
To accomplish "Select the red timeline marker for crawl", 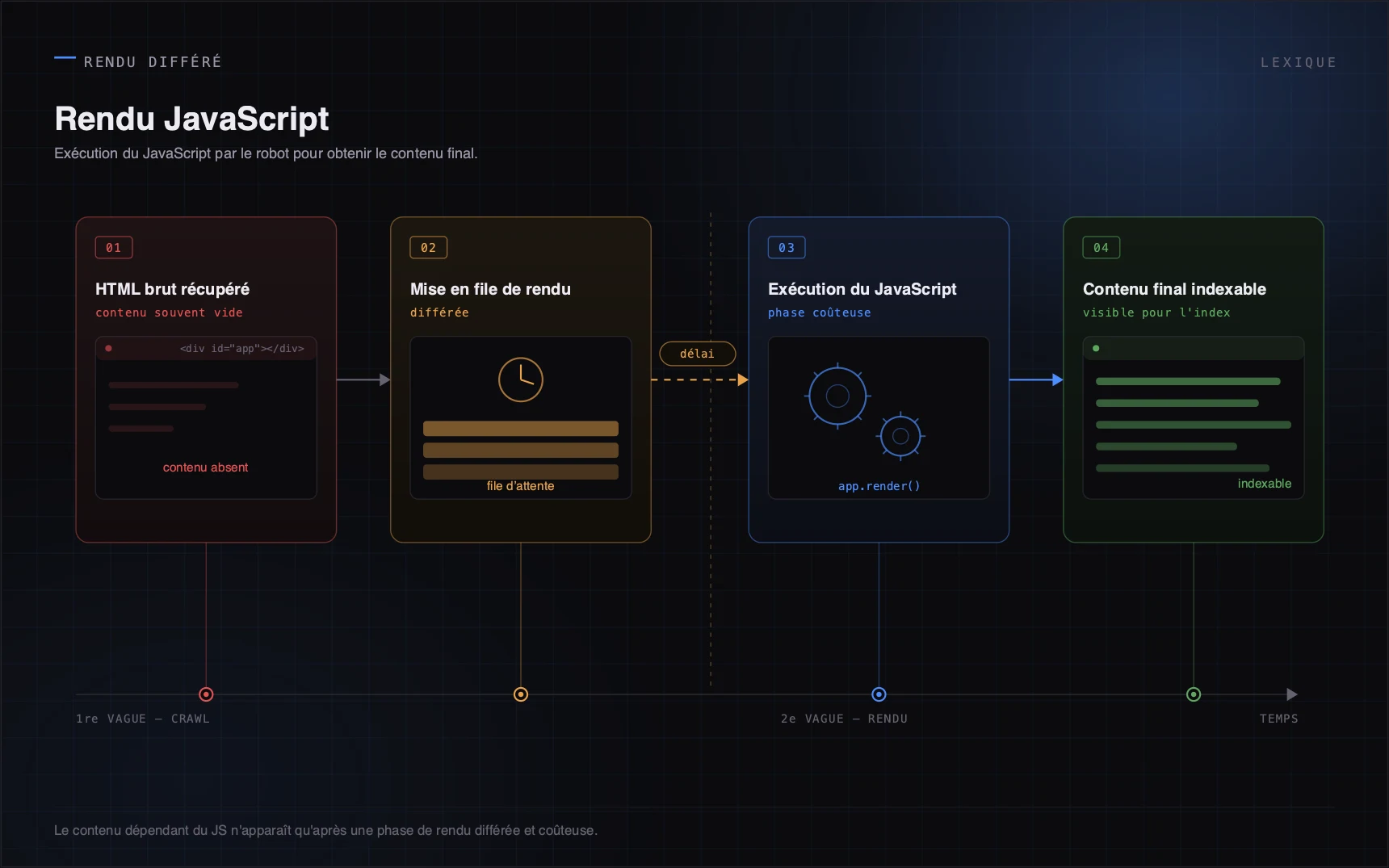I will point(206,694).
